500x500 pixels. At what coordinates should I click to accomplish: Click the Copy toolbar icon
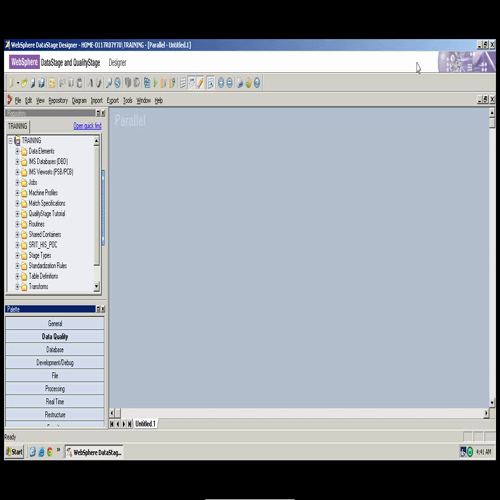[x=71, y=83]
